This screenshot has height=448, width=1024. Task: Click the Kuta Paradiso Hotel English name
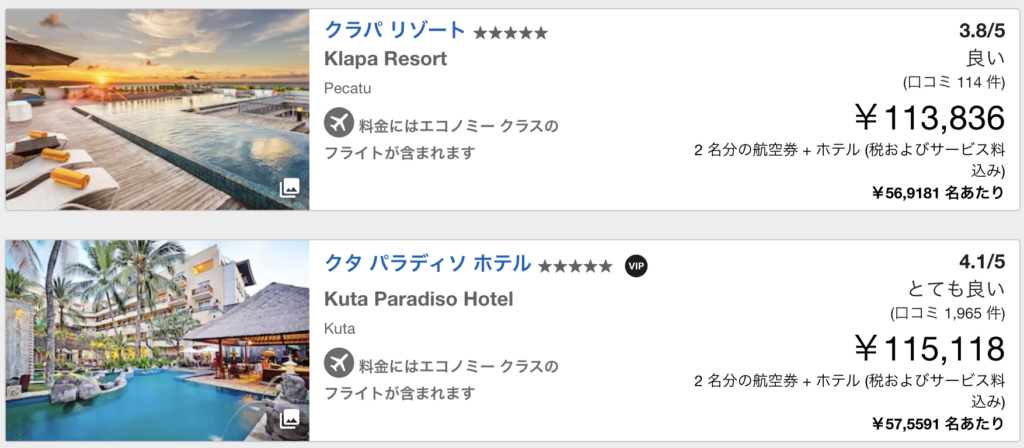point(418,298)
